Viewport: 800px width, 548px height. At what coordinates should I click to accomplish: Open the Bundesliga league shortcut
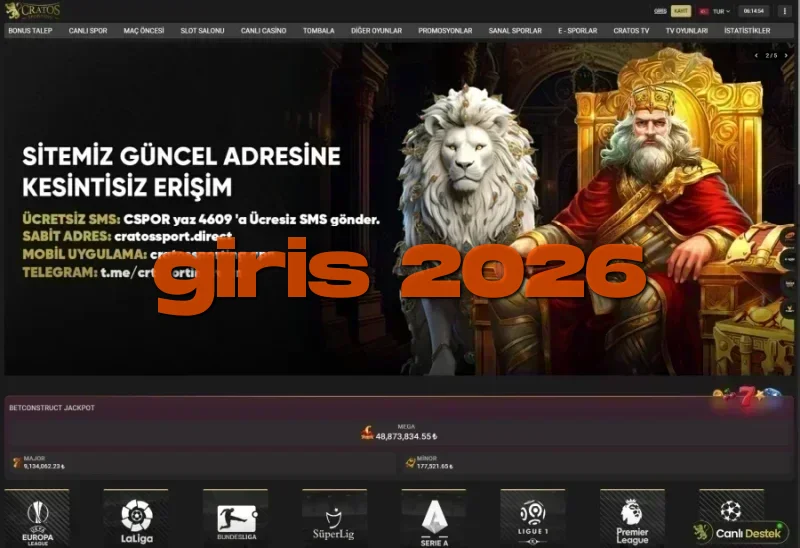(236, 518)
